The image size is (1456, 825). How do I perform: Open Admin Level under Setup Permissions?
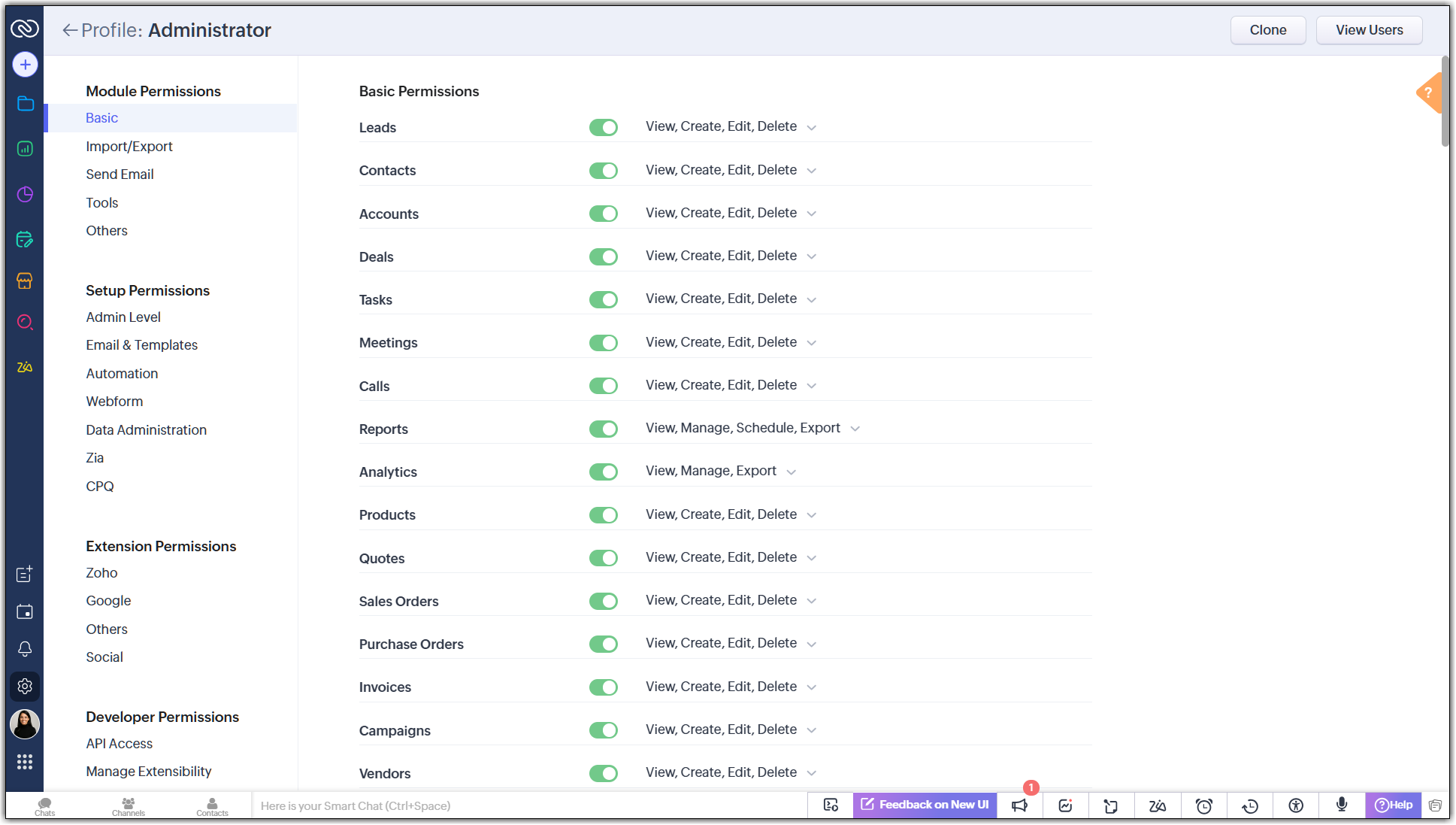[123, 317]
